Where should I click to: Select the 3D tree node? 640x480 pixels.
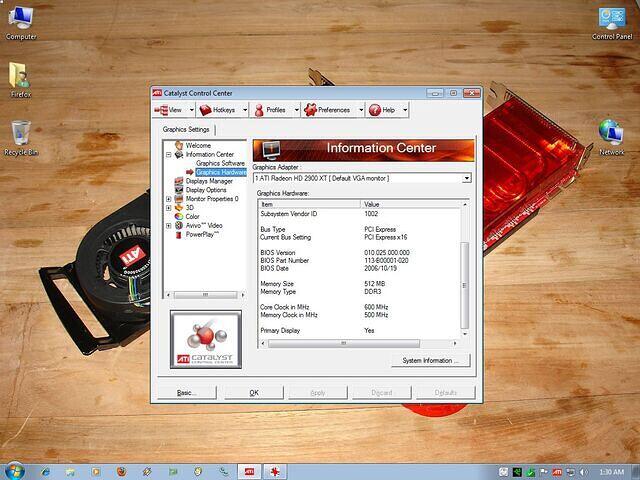tap(190, 208)
